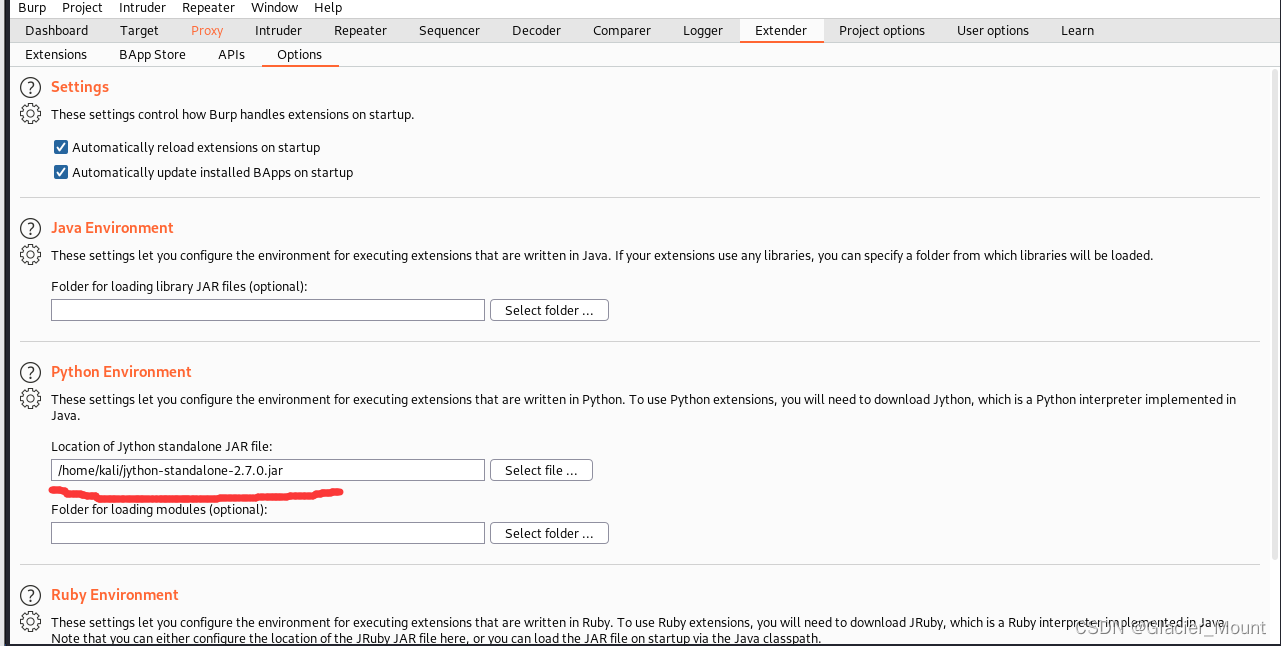Open the BApp Store tab
The width and height of the screenshot is (1281, 646).
pyautogui.click(x=152, y=54)
